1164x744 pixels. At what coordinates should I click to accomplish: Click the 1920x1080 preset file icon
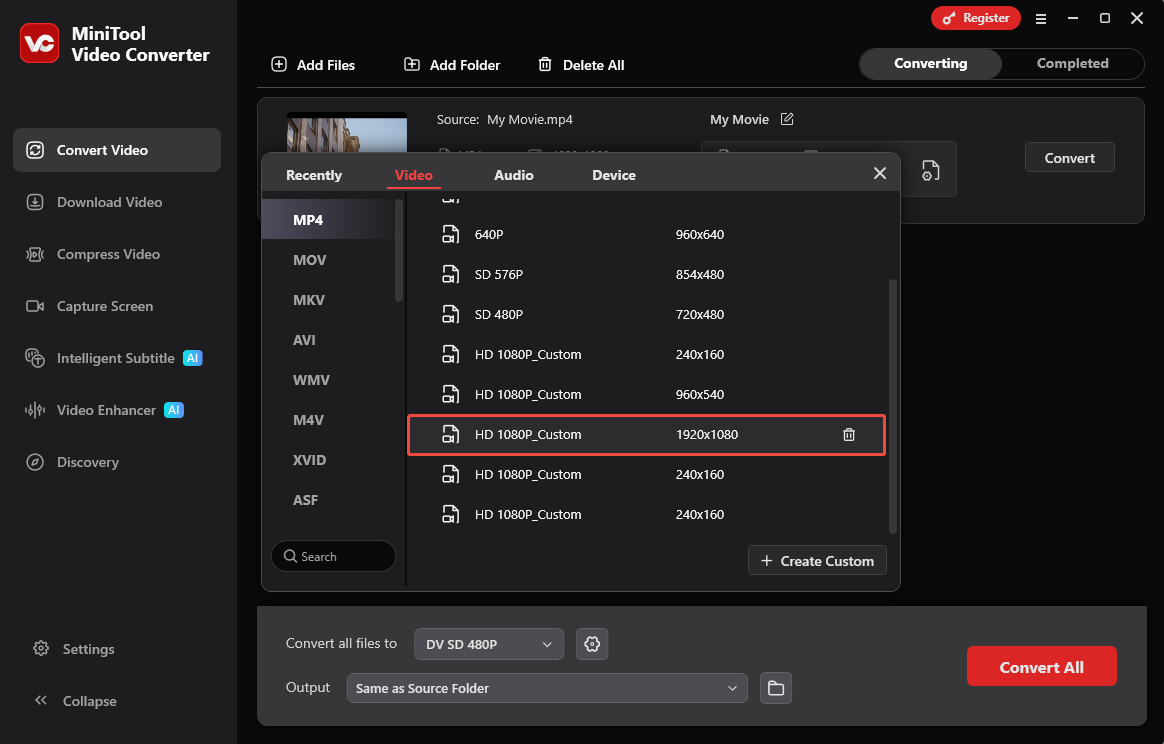(x=451, y=435)
